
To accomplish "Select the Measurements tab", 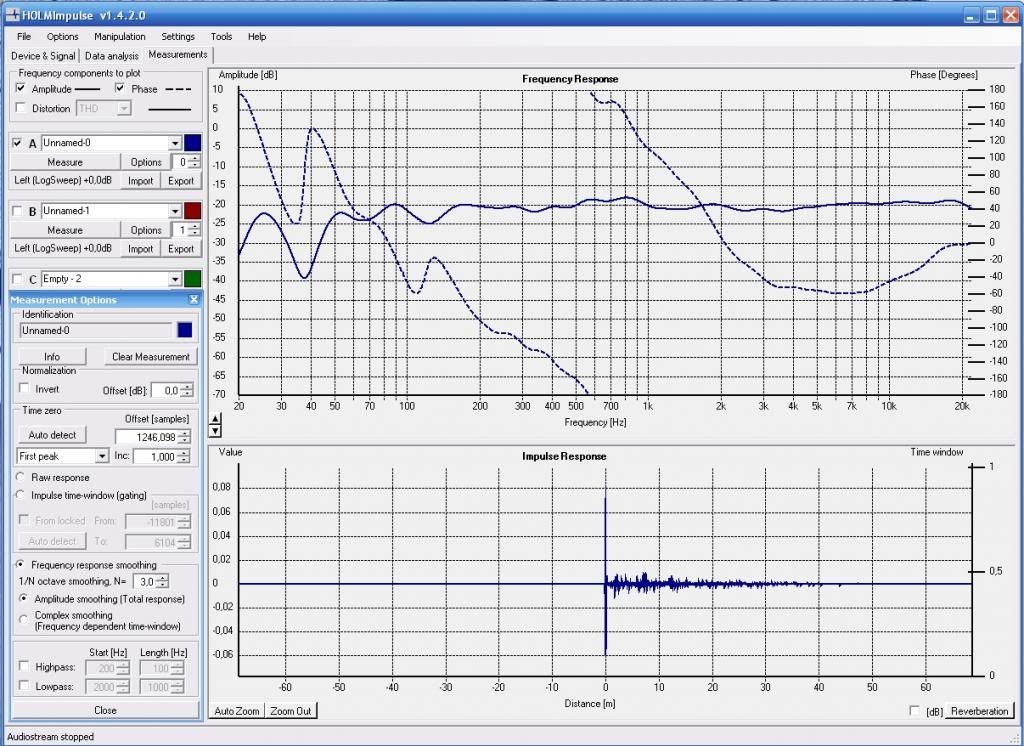I will pyautogui.click(x=178, y=55).
